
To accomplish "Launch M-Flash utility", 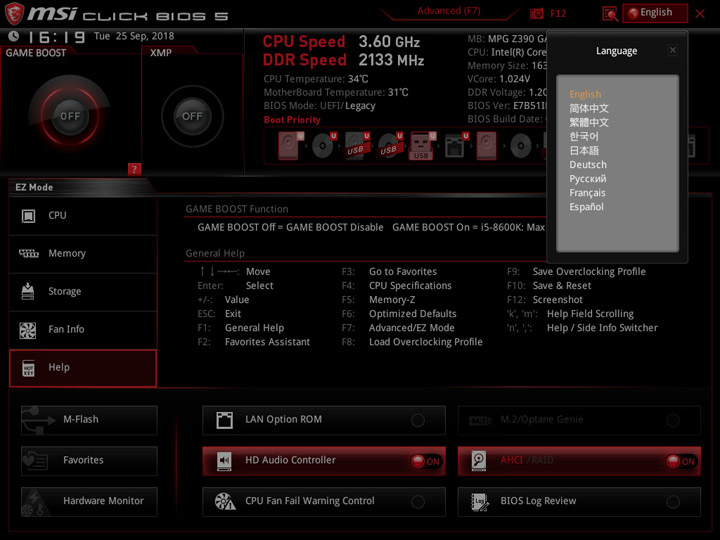I will (x=89, y=420).
